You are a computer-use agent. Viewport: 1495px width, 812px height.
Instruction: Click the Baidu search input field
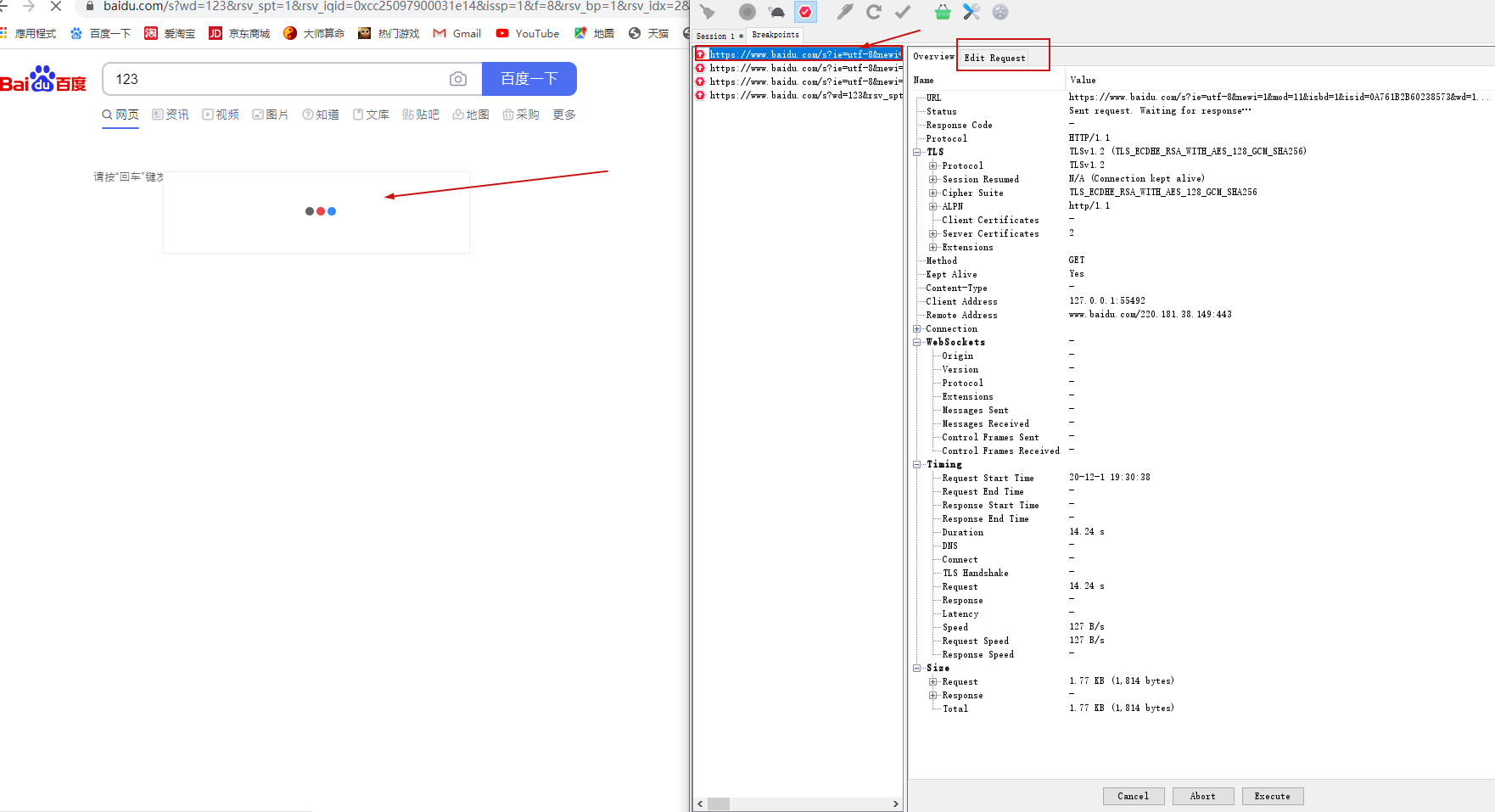tap(276, 79)
